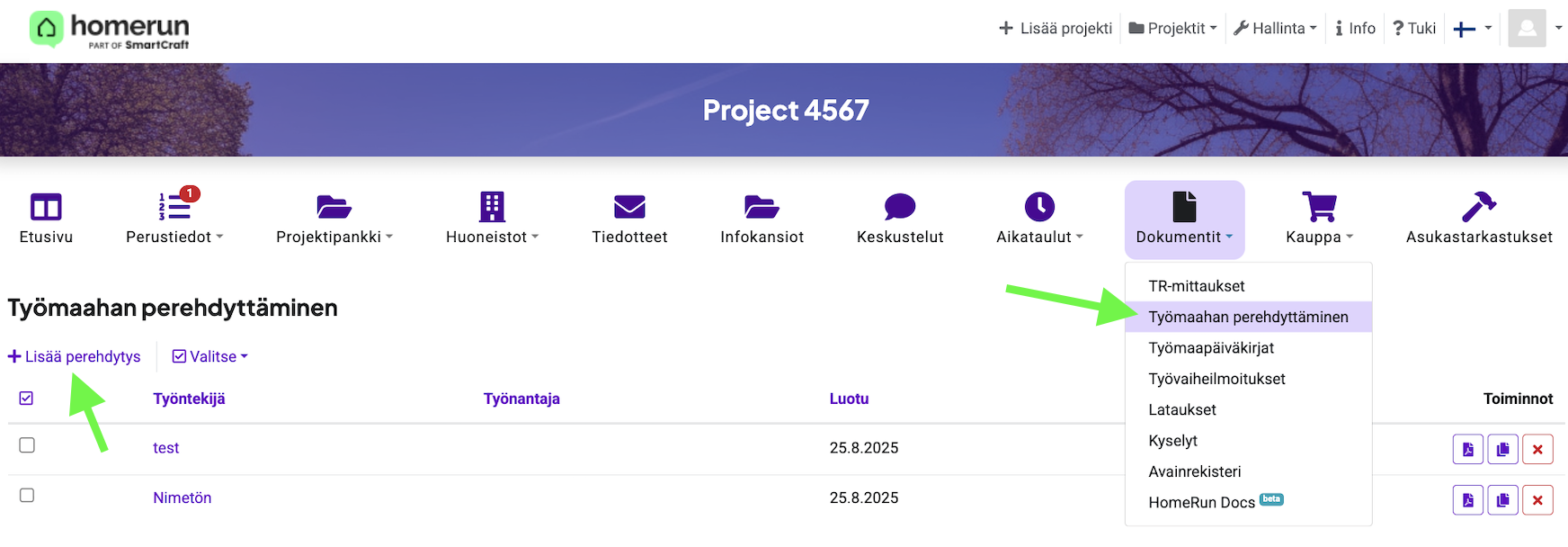Screen dimensions: 1568x547
Task: Click the PDF export icon for the test row
Action: 1467,449
